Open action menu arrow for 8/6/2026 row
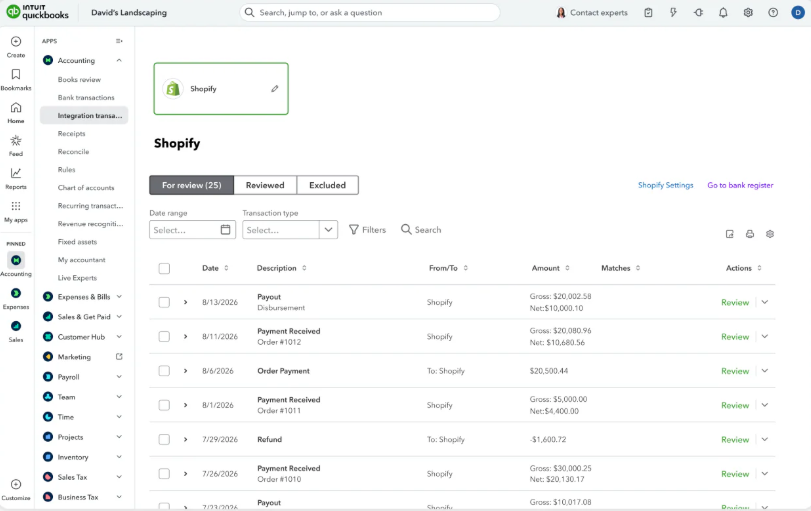Image resolution: width=811 pixels, height=511 pixels. click(x=764, y=371)
